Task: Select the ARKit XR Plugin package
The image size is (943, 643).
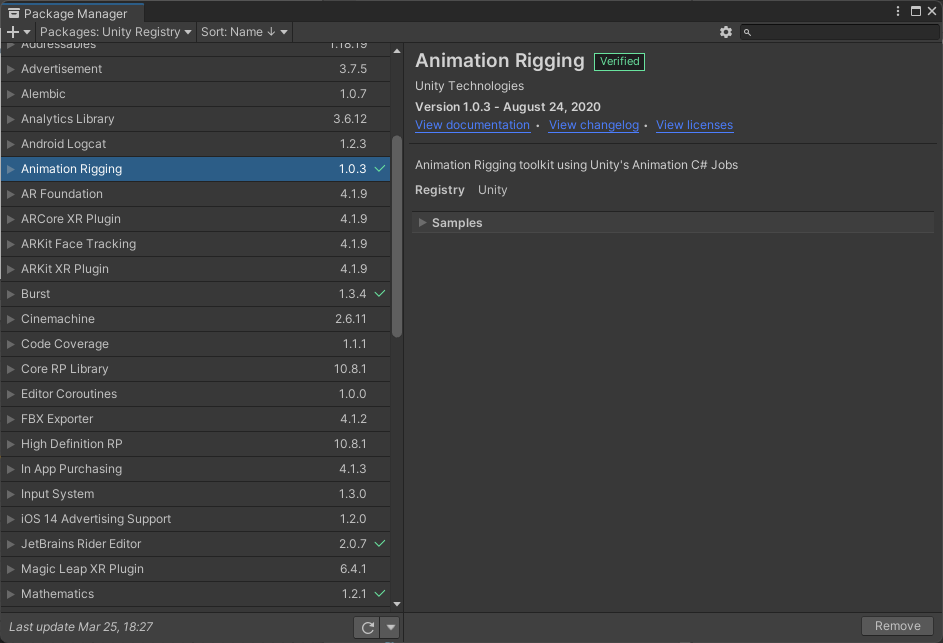Action: 195,269
